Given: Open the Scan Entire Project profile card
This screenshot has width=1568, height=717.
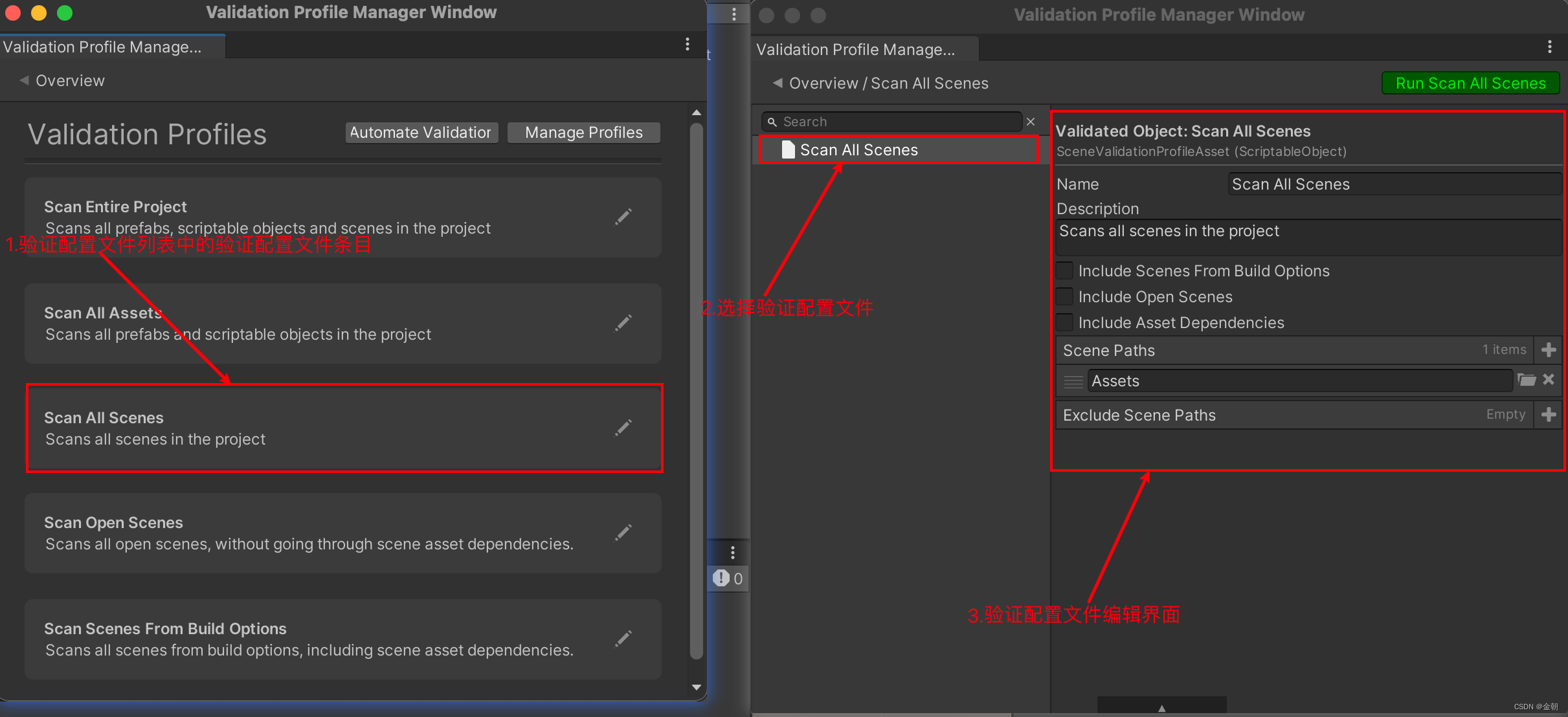Looking at the screenshot, I should click(343, 217).
